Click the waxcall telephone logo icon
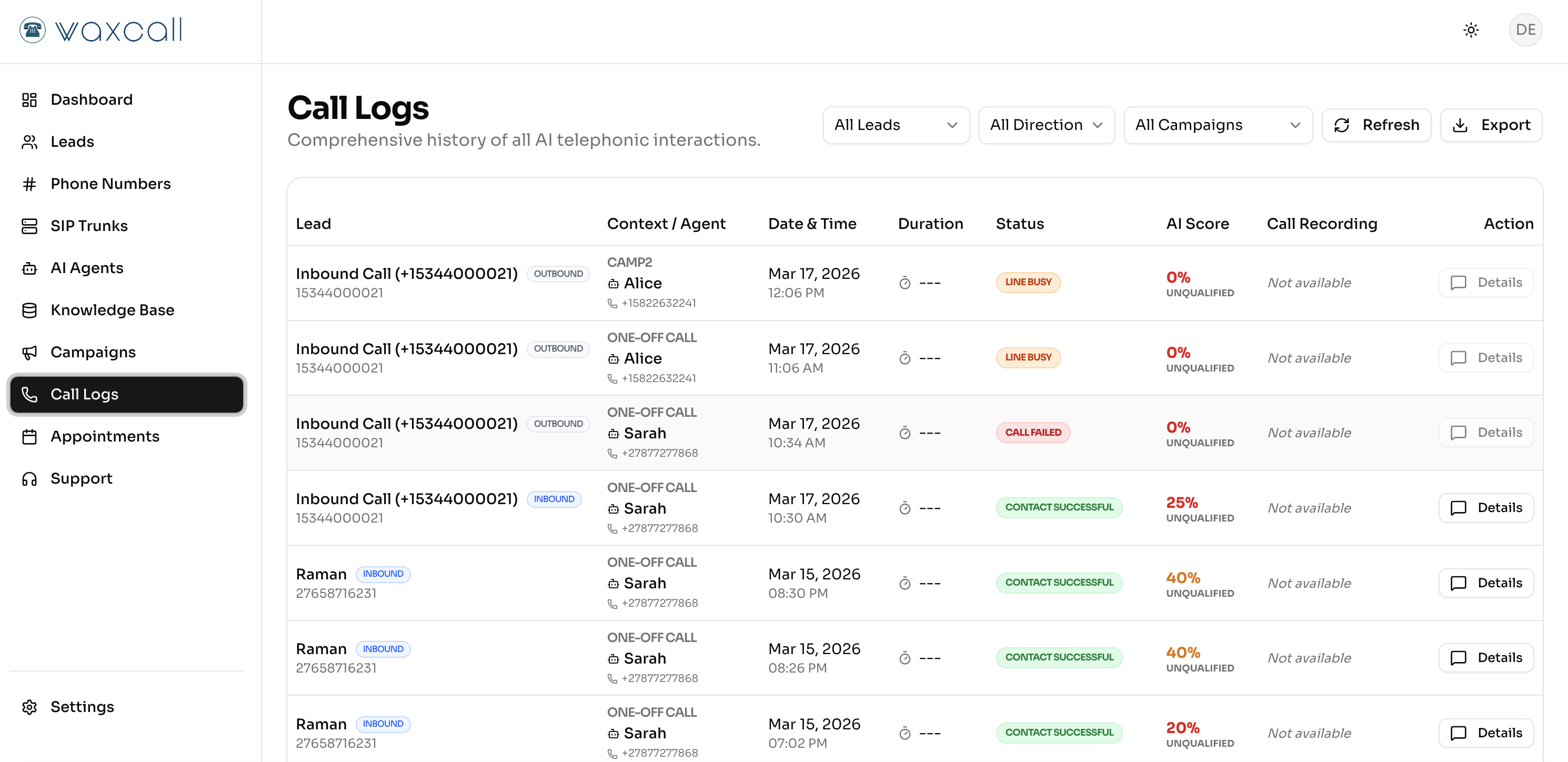The width and height of the screenshot is (1568, 762). pyautogui.click(x=32, y=30)
